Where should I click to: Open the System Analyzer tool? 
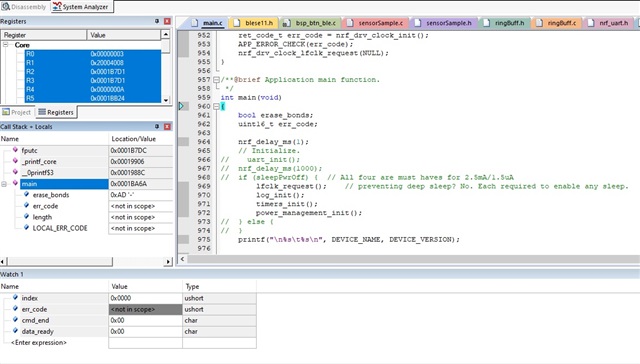click(81, 7)
